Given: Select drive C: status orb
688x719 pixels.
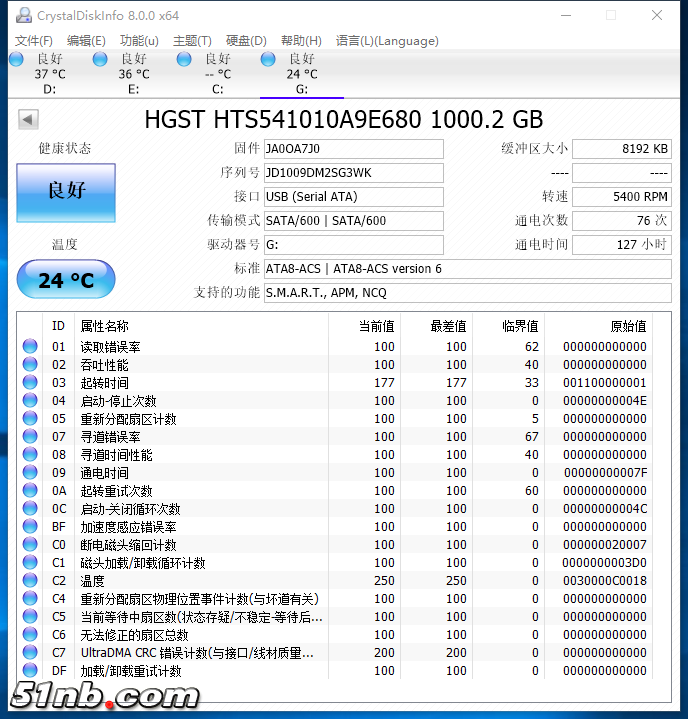Looking at the screenshot, I should coord(184,60).
